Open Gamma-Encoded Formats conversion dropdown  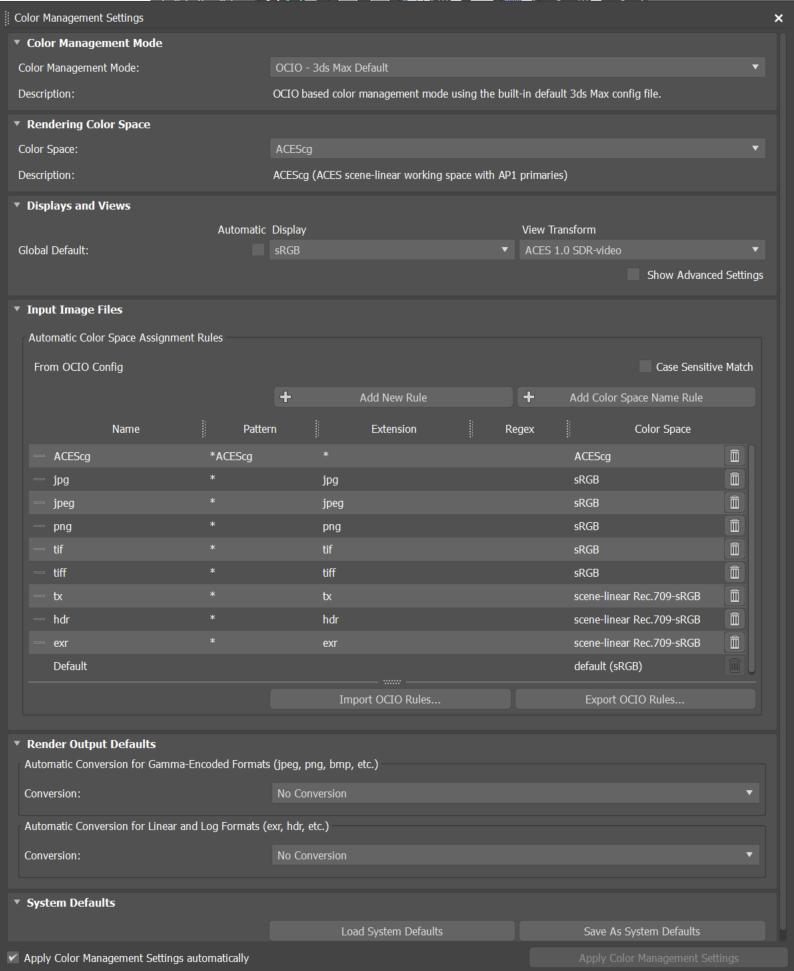pos(515,793)
